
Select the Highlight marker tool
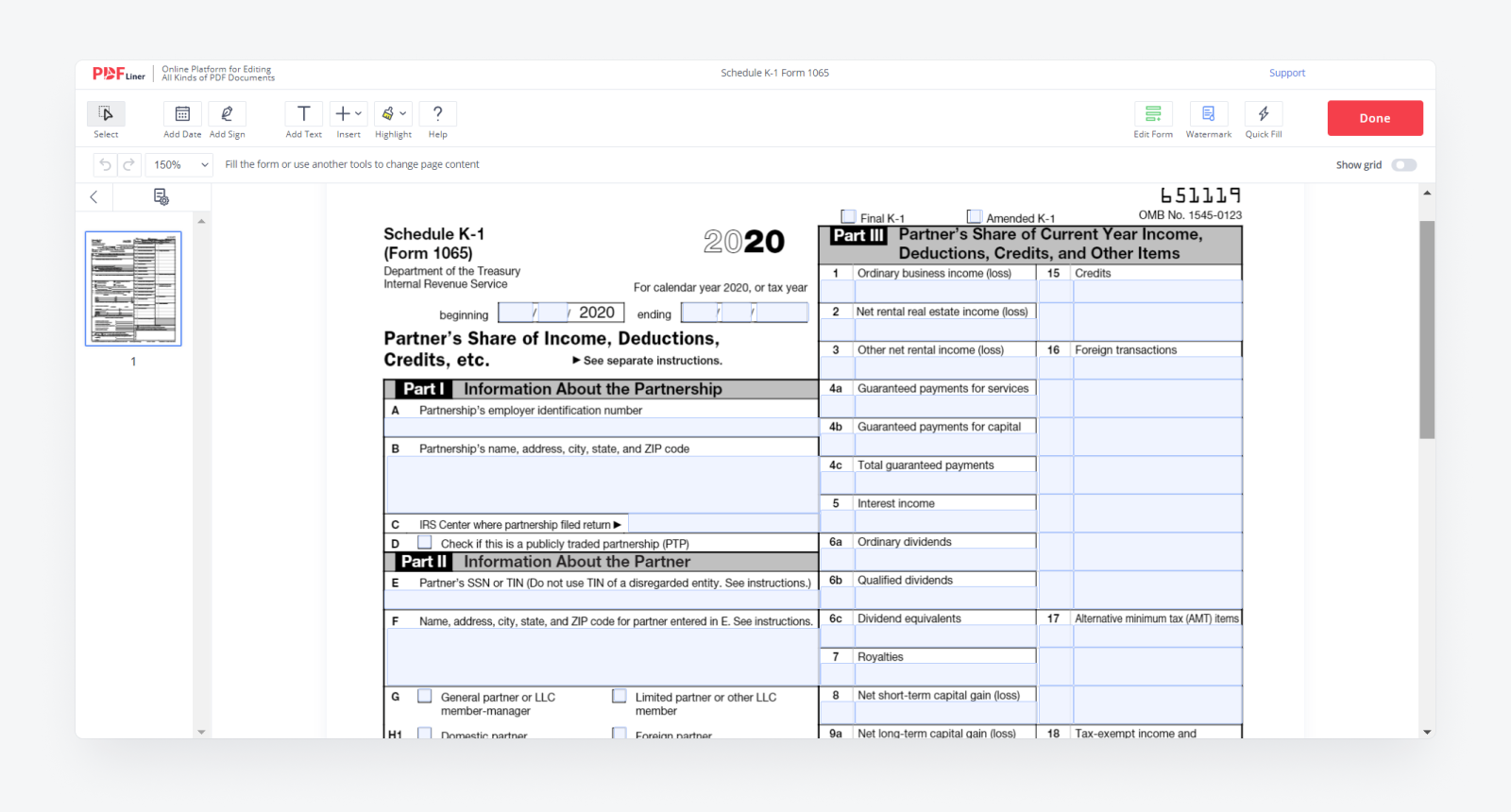(x=387, y=113)
